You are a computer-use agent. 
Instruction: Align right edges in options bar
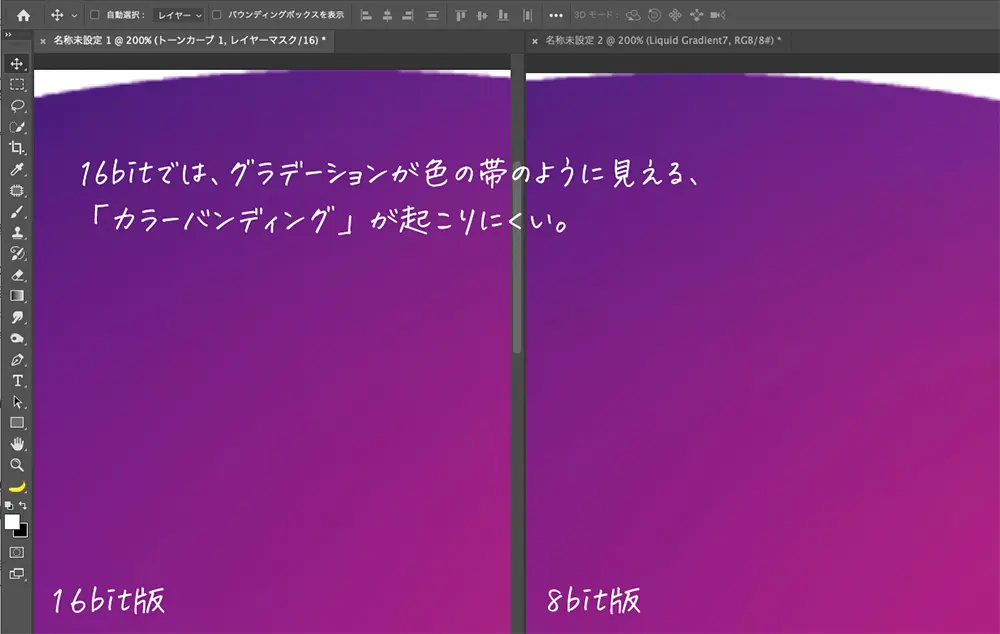tap(408, 15)
